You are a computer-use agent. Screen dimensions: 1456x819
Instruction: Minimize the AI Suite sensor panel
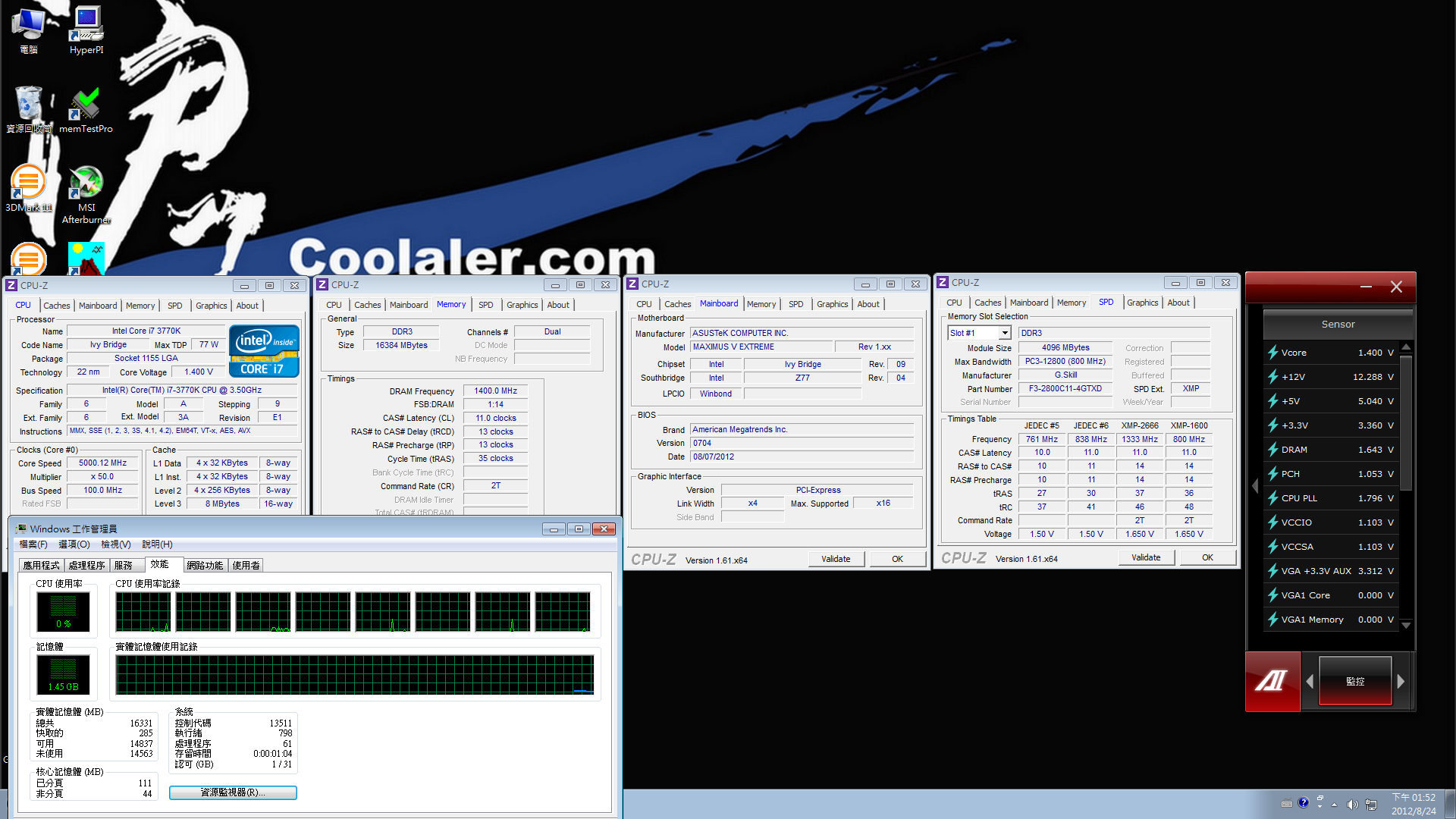click(1366, 287)
